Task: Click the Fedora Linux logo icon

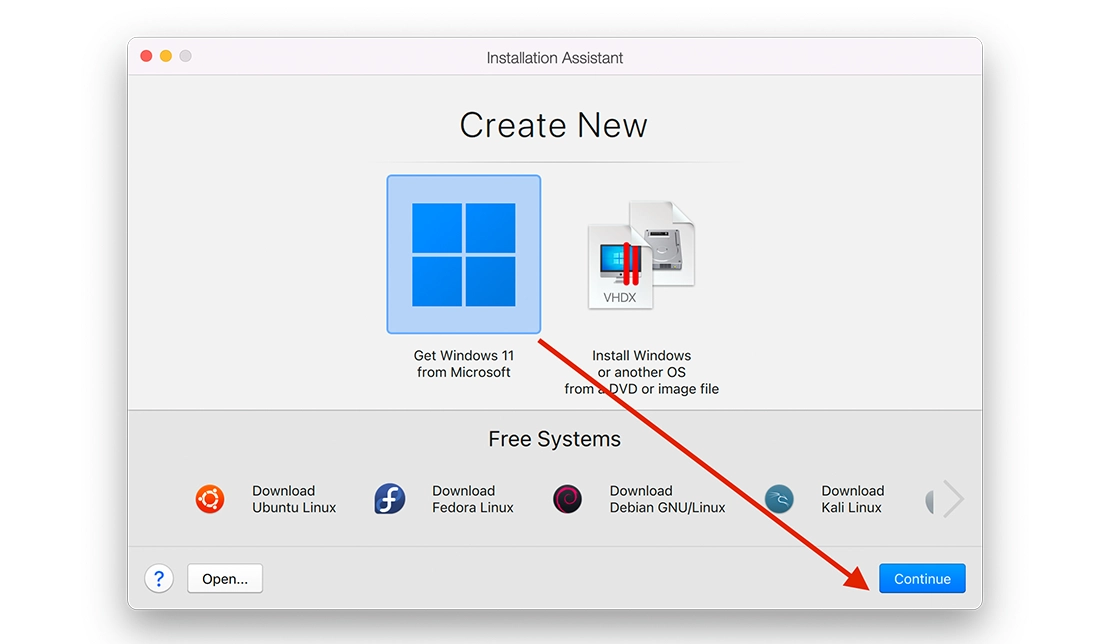Action: click(x=389, y=499)
